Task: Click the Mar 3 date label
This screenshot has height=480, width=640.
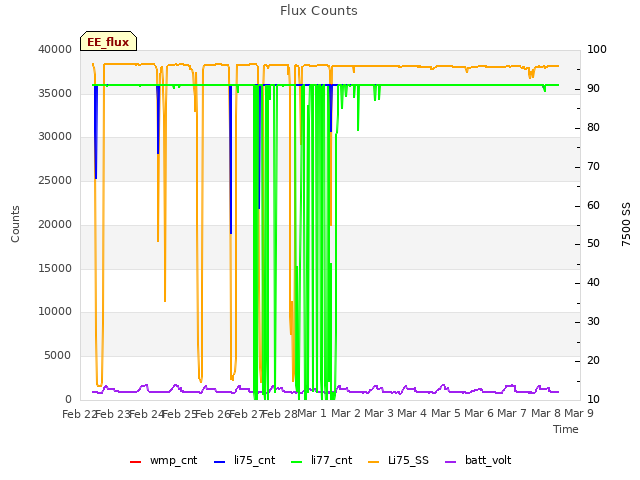Action: [379, 413]
